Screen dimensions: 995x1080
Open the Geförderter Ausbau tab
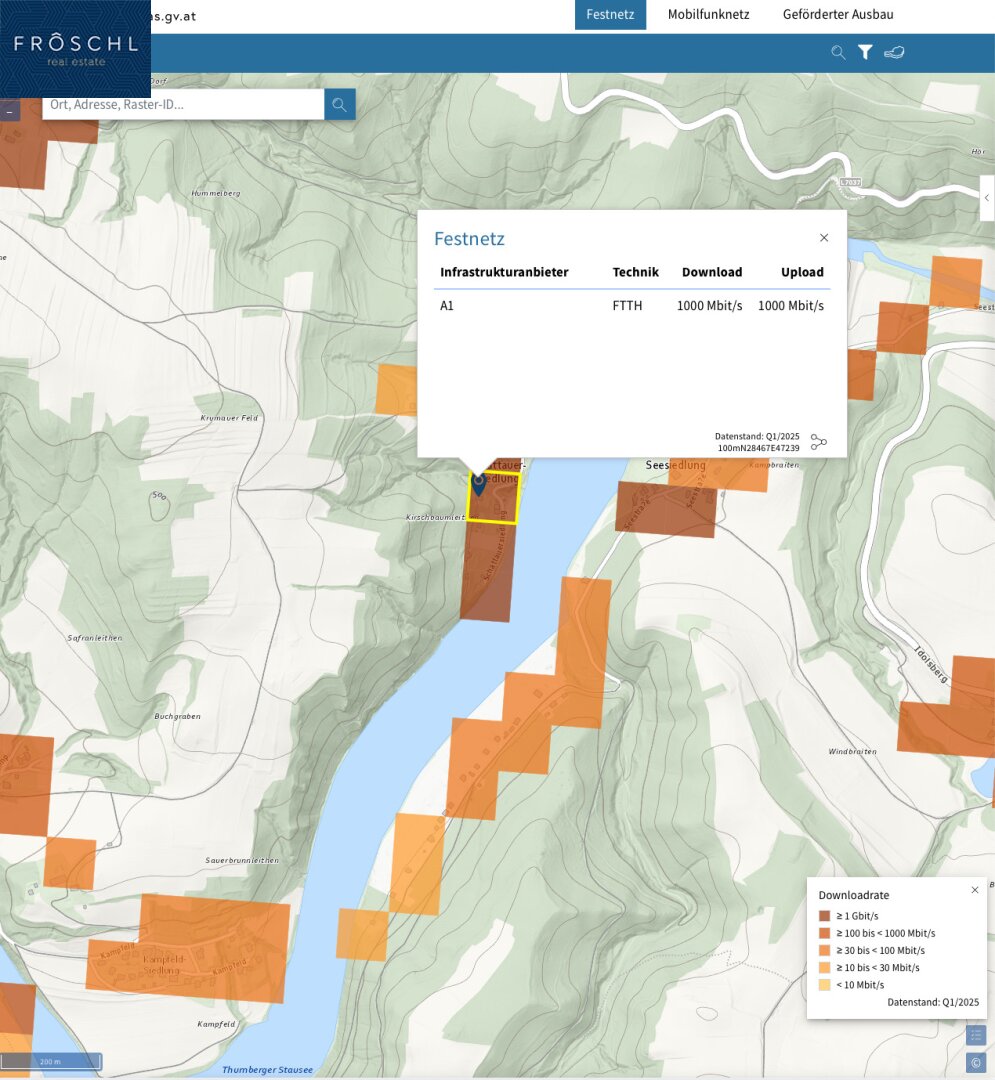(x=838, y=15)
